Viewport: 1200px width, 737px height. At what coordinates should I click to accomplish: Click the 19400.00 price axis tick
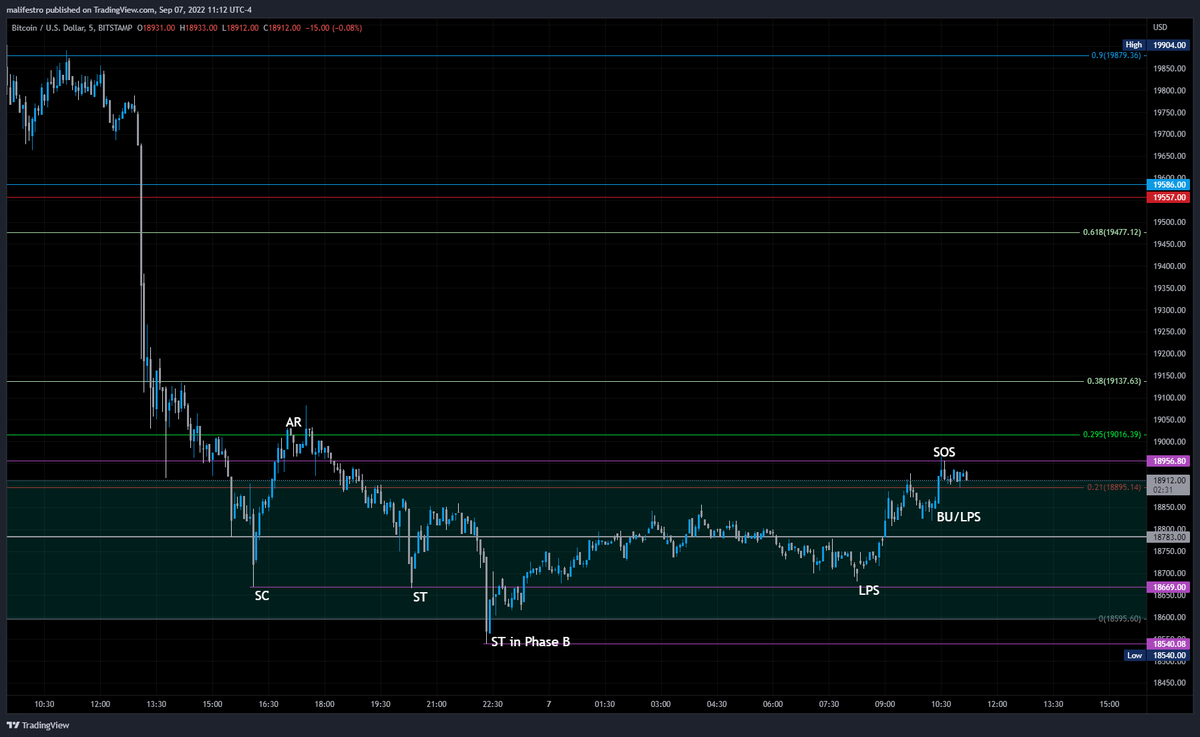[1169, 266]
